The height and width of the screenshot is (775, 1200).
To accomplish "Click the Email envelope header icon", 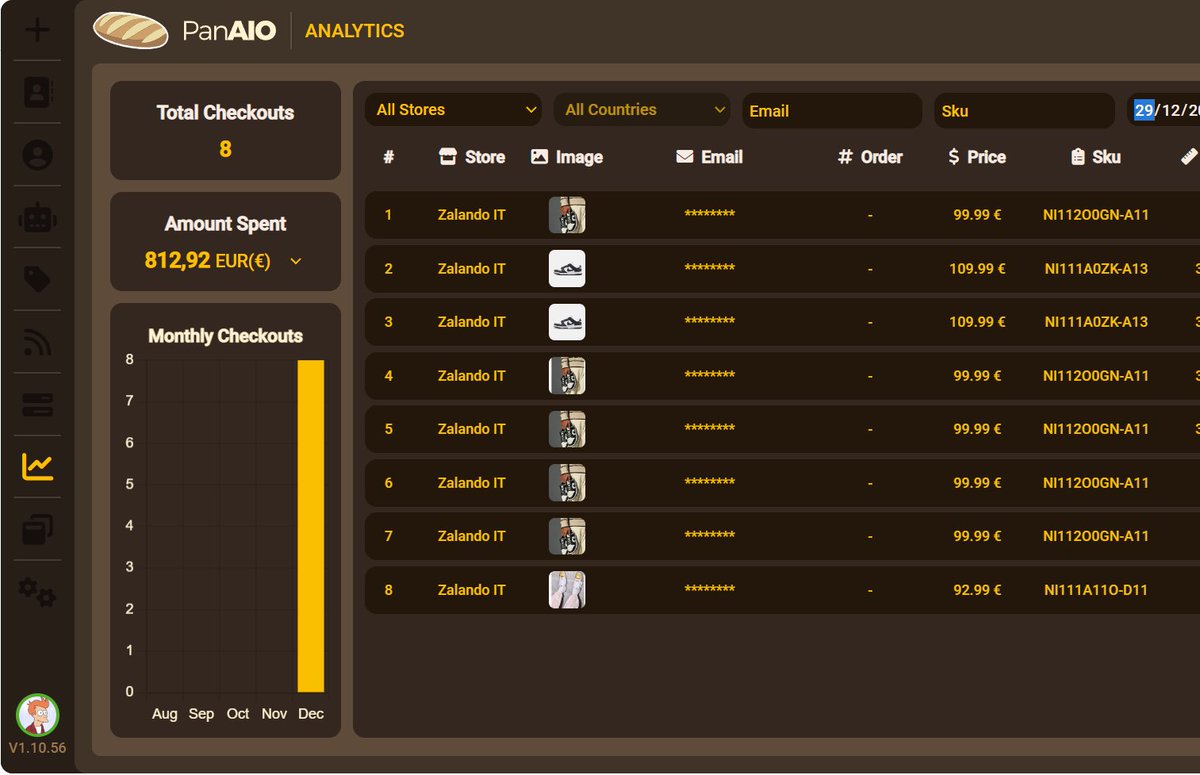I will 685,156.
